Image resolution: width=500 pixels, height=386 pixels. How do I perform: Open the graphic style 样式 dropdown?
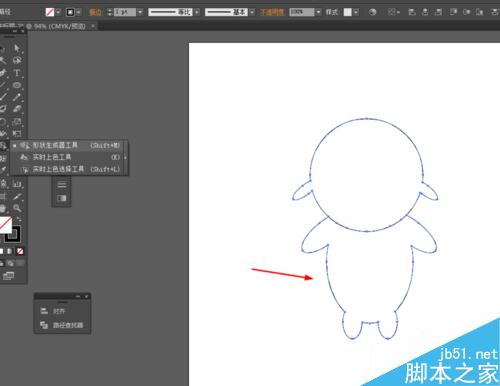[x=356, y=12]
